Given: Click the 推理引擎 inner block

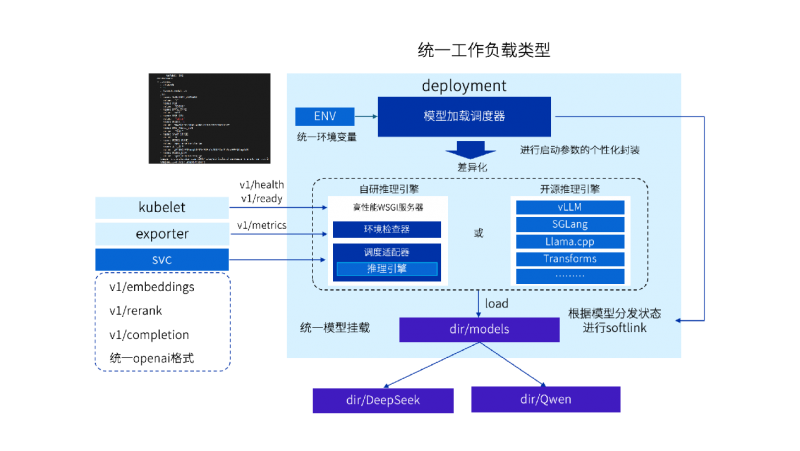Looking at the screenshot, I should pos(387,268).
